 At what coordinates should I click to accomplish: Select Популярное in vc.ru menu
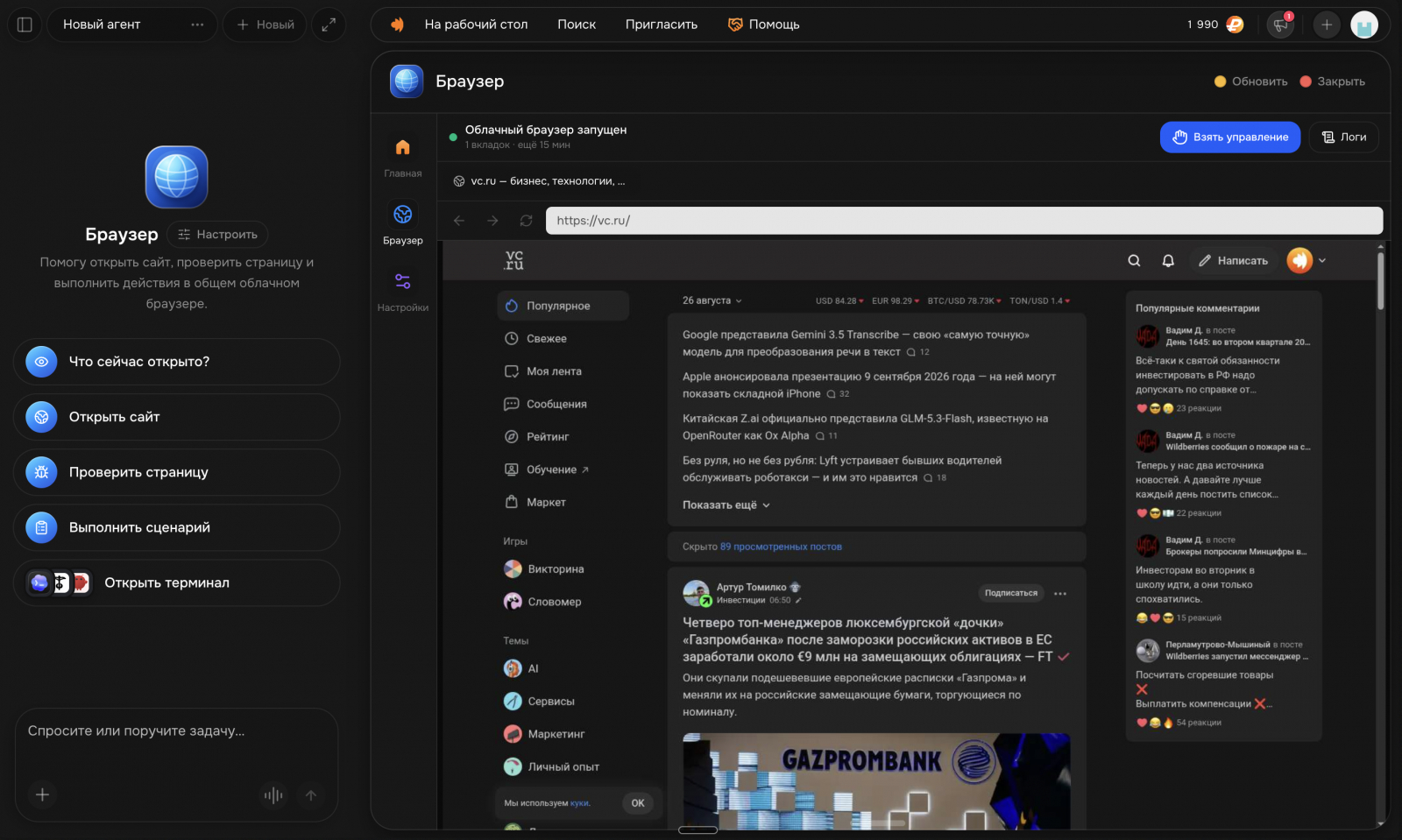tap(563, 306)
